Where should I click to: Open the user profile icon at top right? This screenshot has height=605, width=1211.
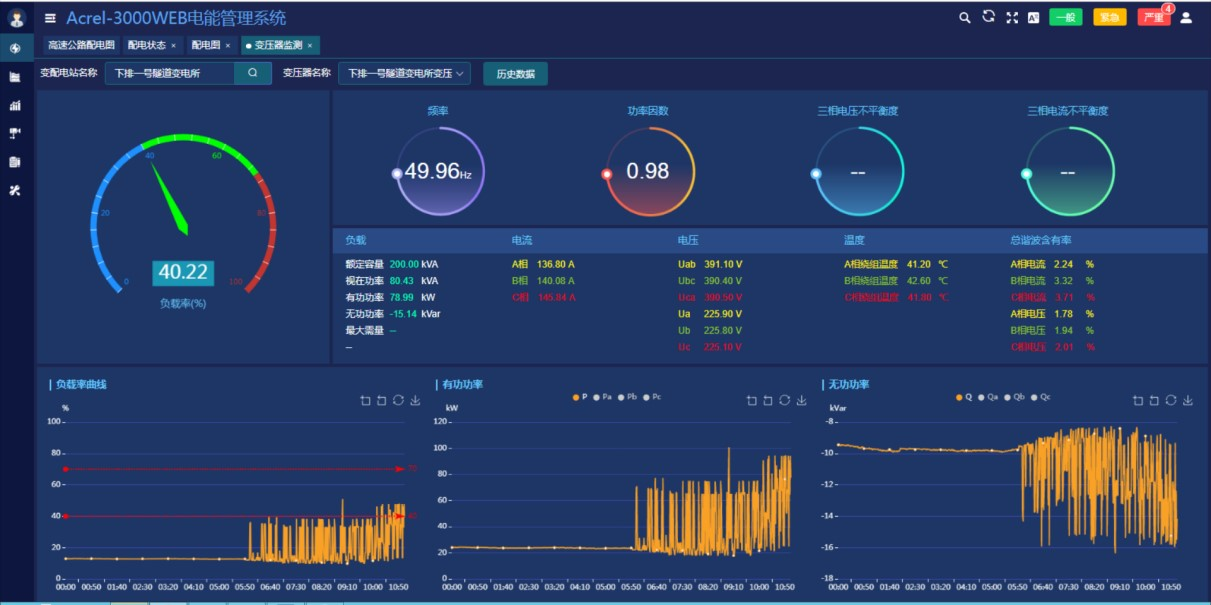[1186, 18]
